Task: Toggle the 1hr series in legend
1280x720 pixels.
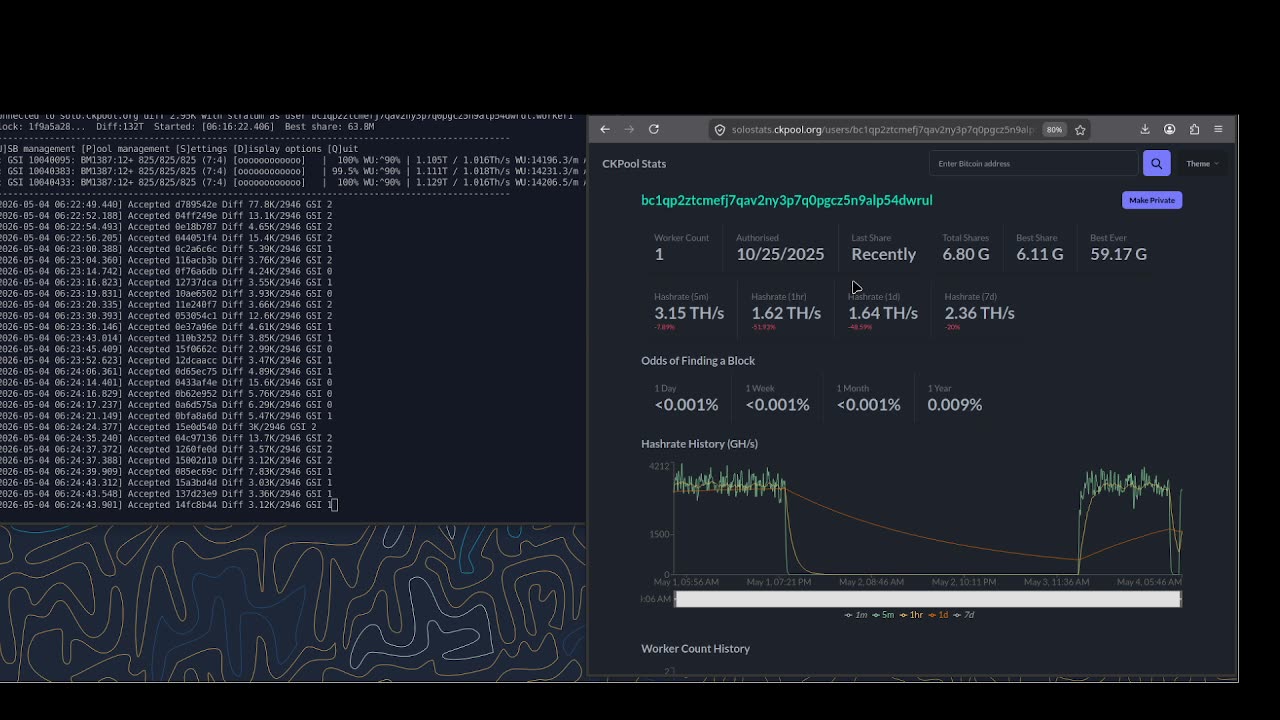Action: coord(911,615)
